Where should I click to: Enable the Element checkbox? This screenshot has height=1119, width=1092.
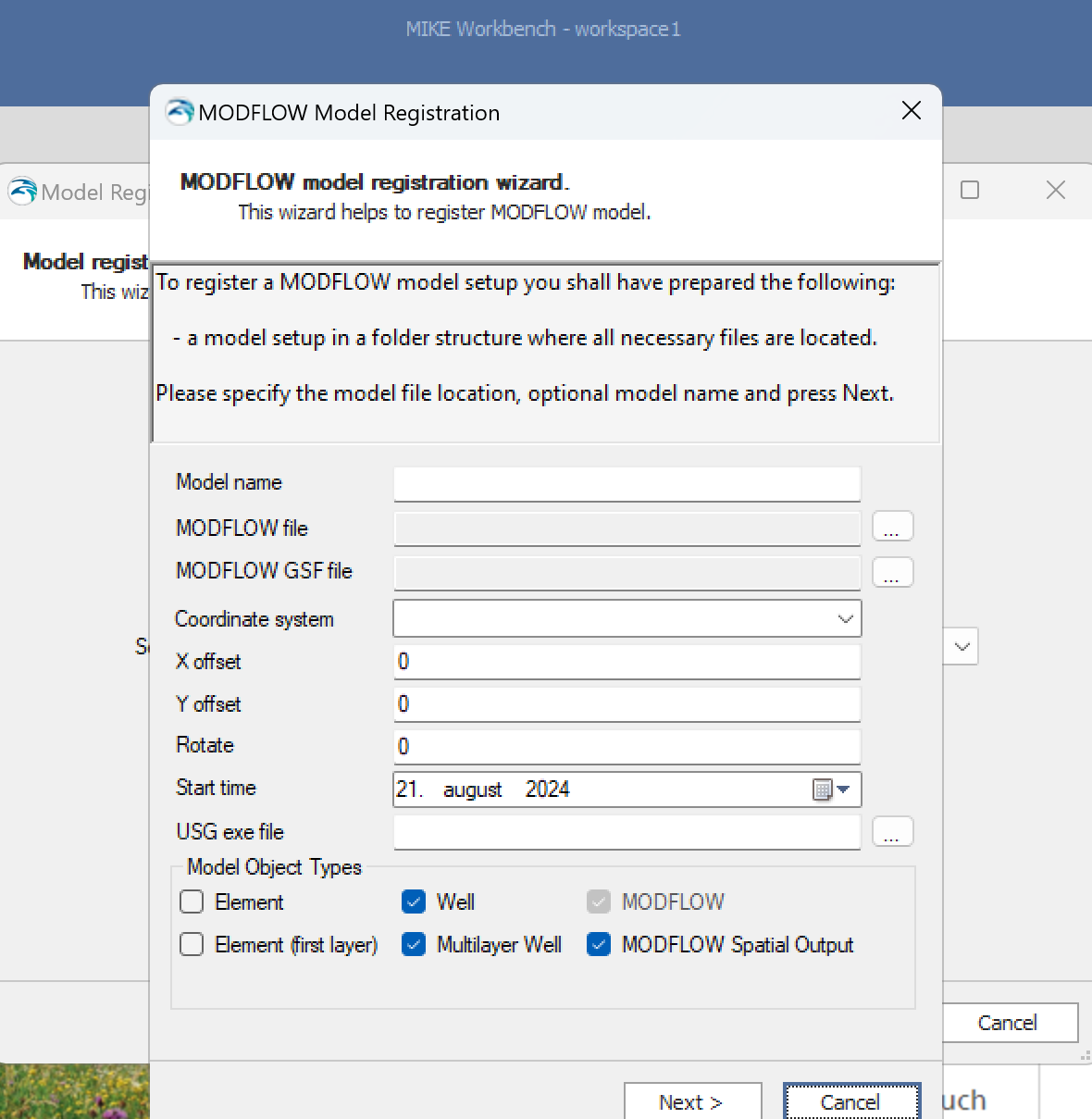tap(192, 901)
